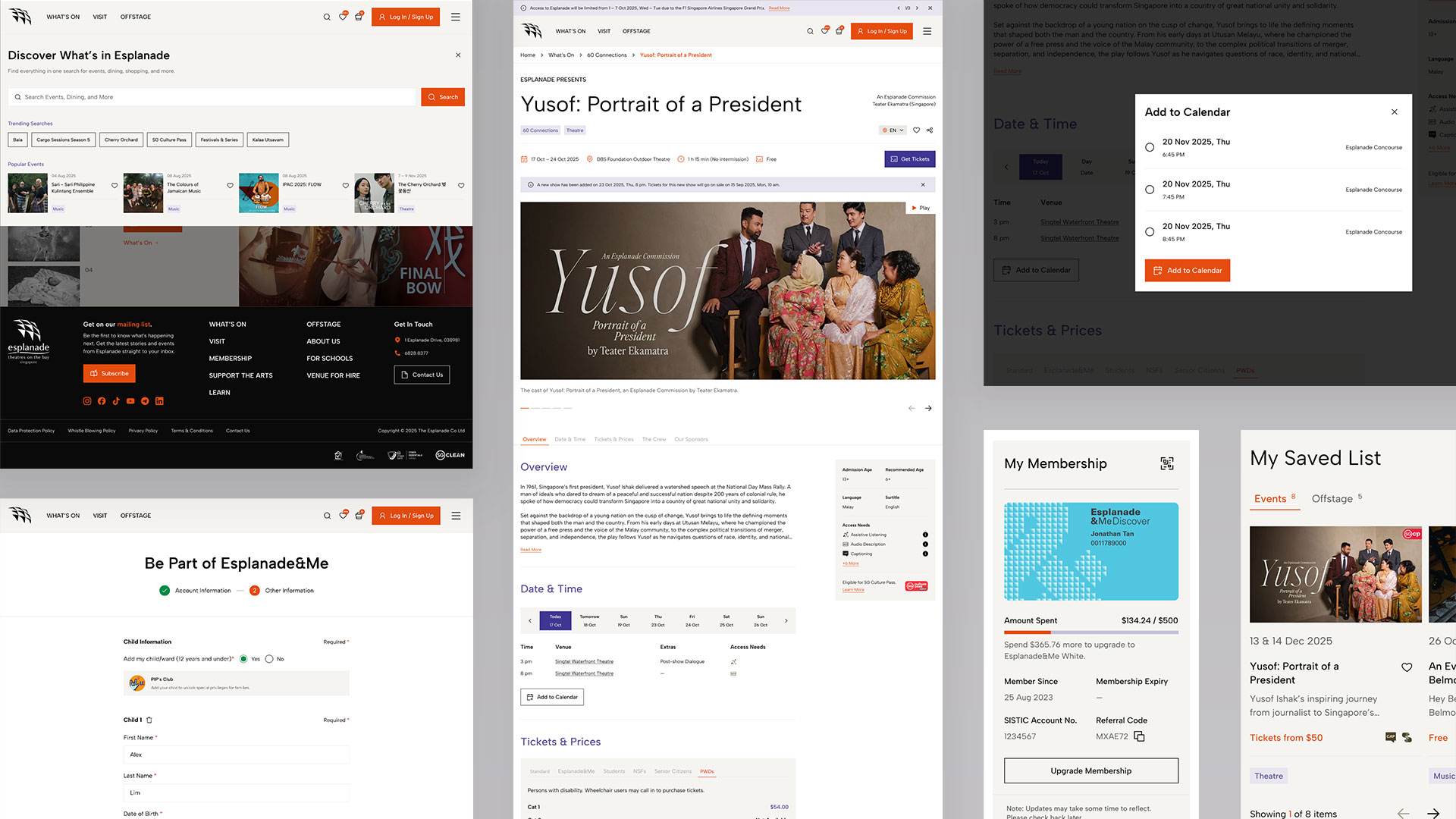Click the 60 Connections breadcrumb link
This screenshot has width=1456, height=819.
(607, 55)
